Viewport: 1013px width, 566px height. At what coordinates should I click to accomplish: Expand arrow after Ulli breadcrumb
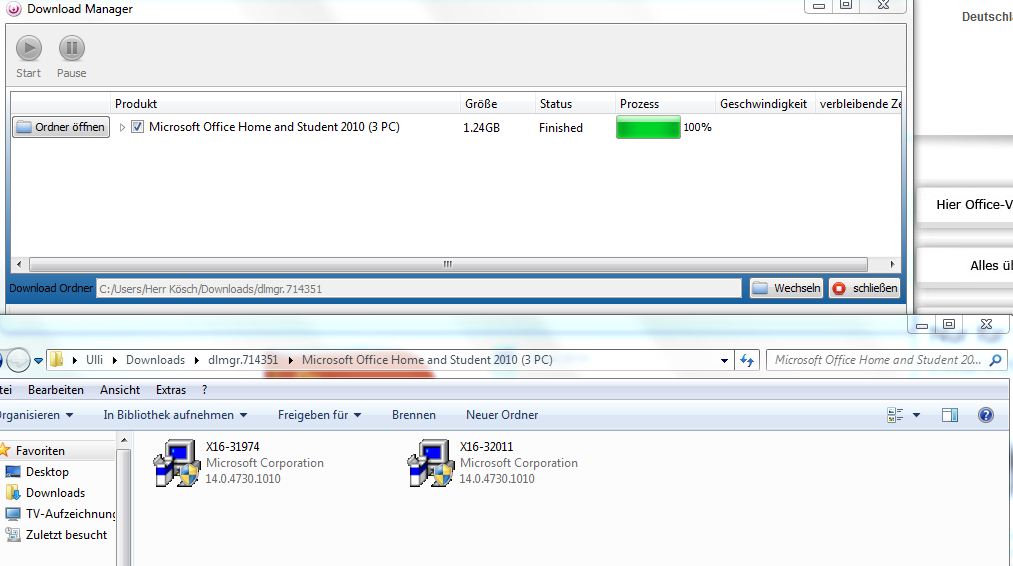click(x=114, y=360)
